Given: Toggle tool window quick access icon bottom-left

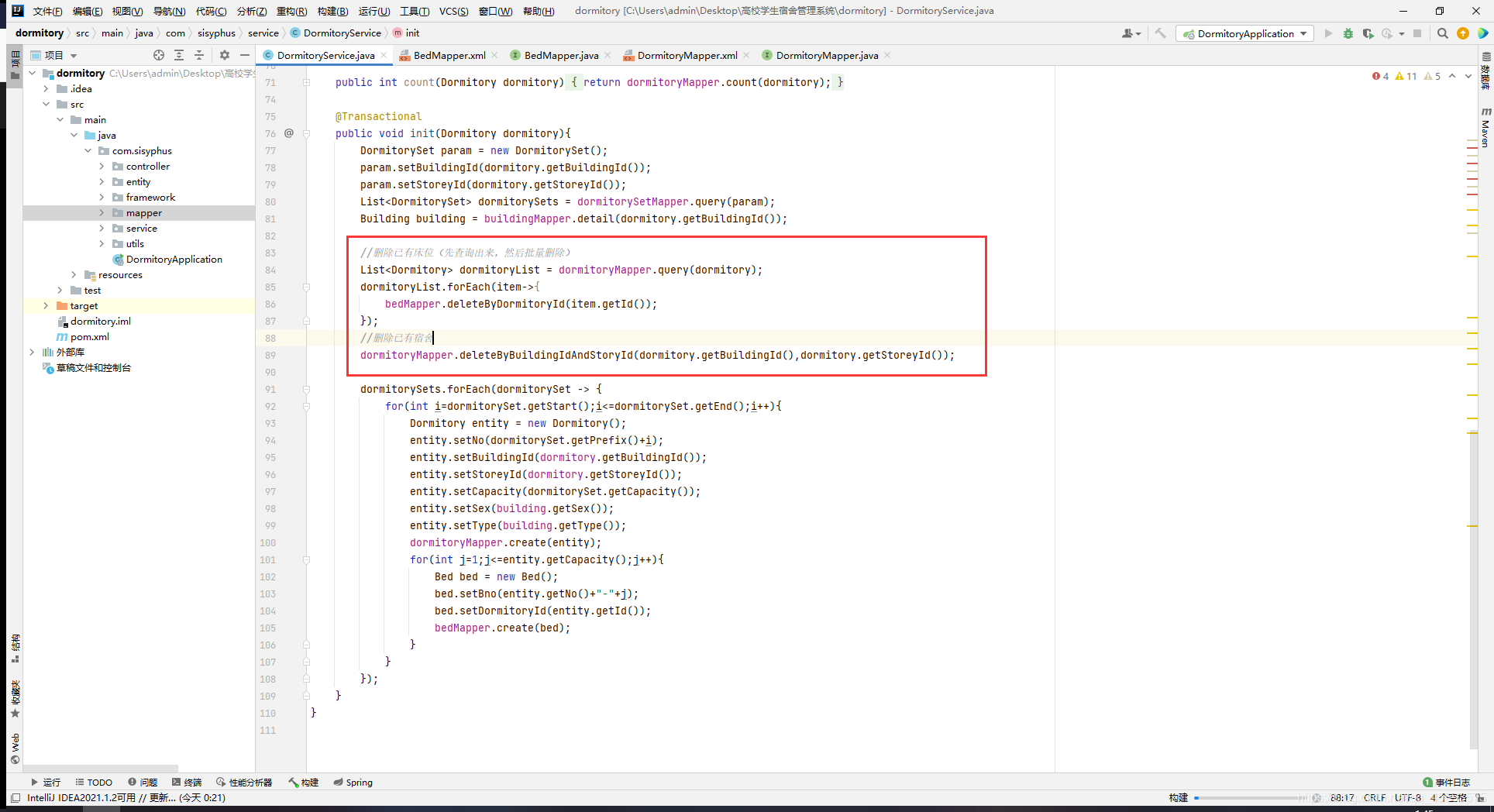Looking at the screenshot, I should [x=15, y=798].
